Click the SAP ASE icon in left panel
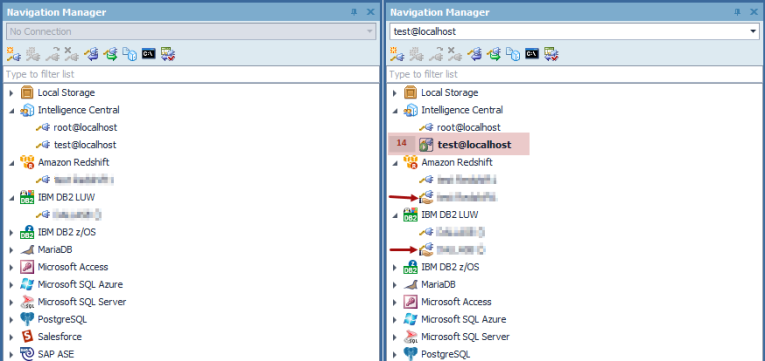The width and height of the screenshot is (765, 361). (x=27, y=354)
